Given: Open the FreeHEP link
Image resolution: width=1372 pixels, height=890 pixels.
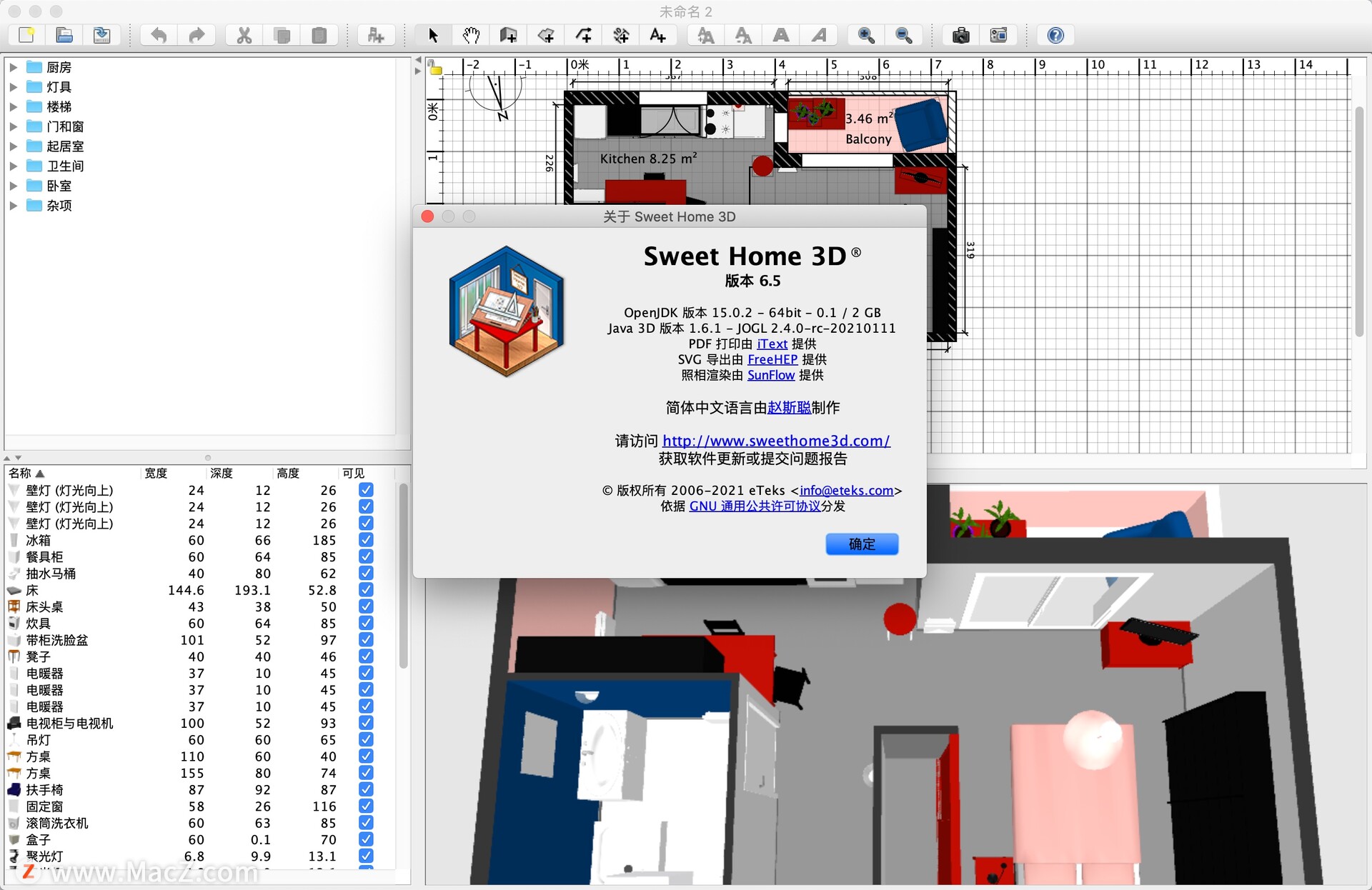Looking at the screenshot, I should [x=772, y=359].
